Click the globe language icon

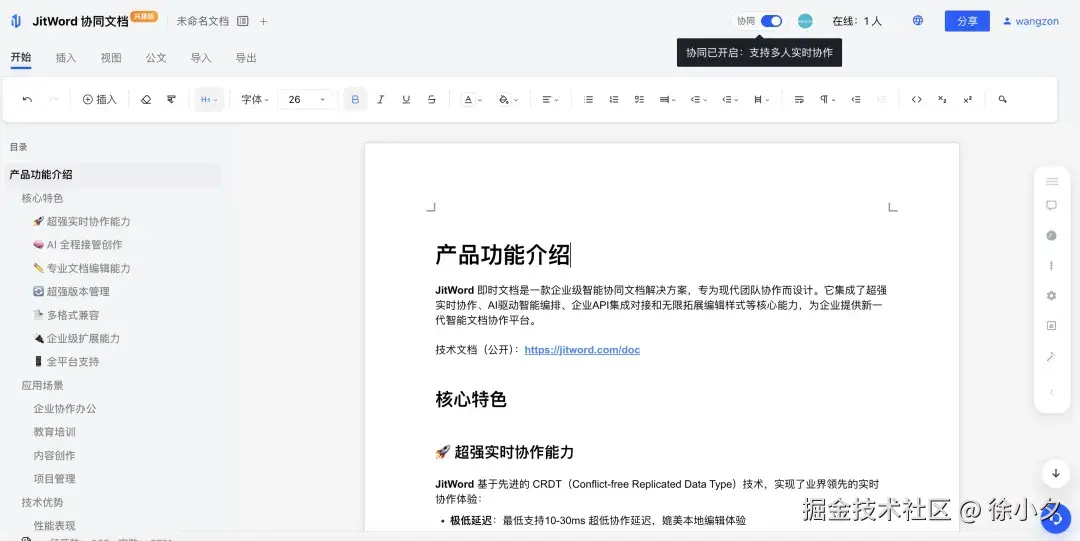917,21
